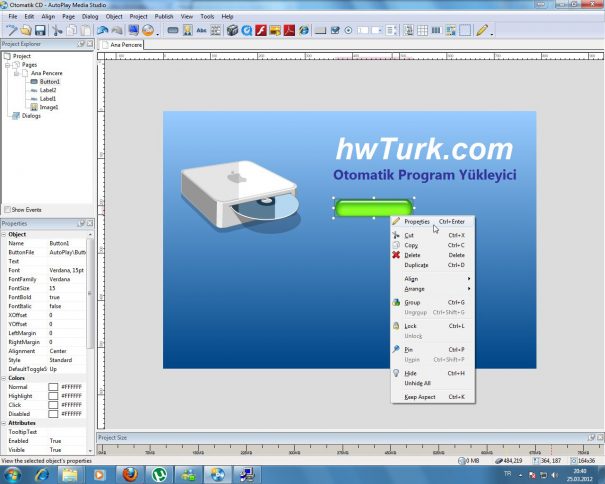
Task: Choose Keep Aspect in the context menu
Action: [433, 397]
